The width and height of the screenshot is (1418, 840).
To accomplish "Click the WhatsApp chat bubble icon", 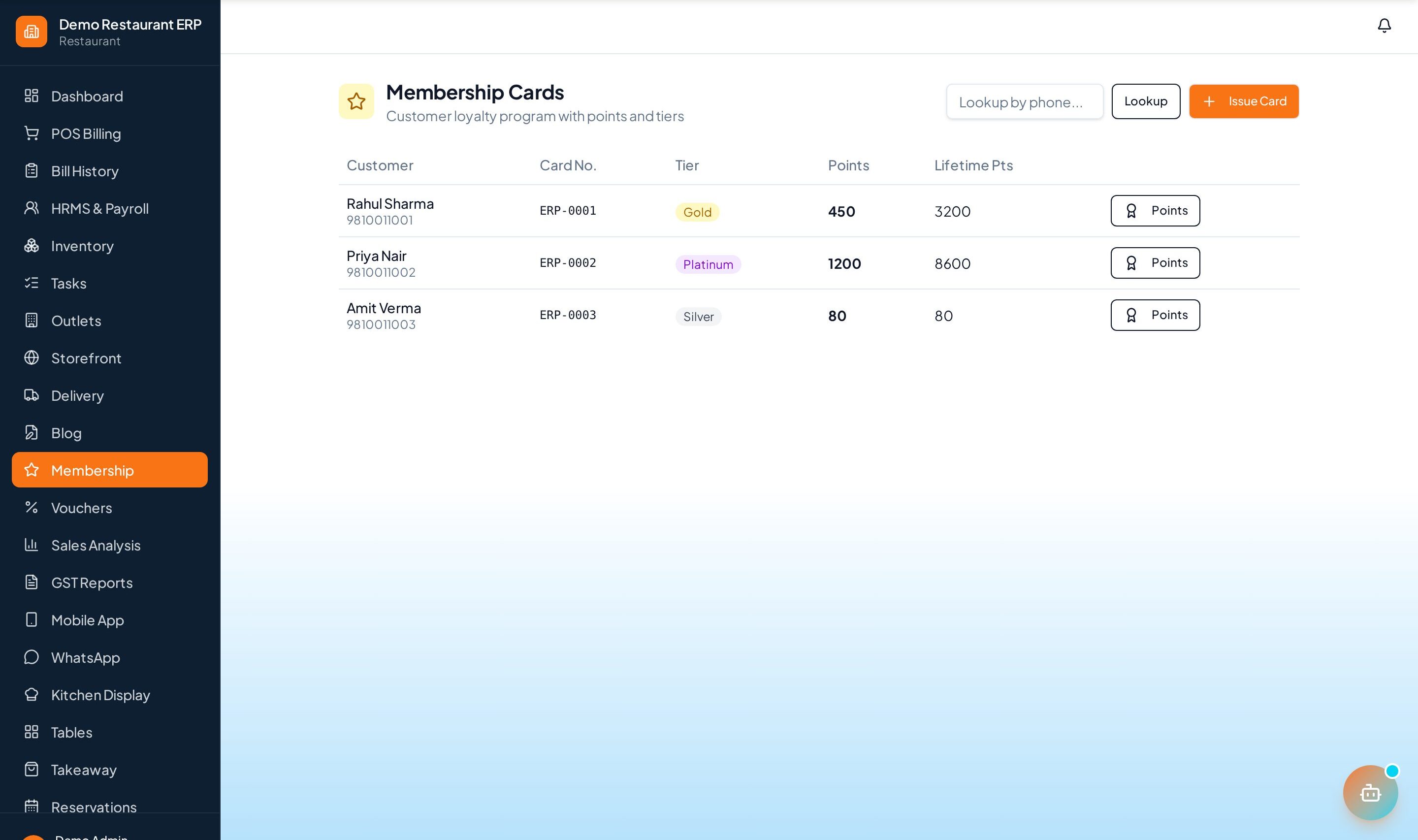I will point(32,657).
